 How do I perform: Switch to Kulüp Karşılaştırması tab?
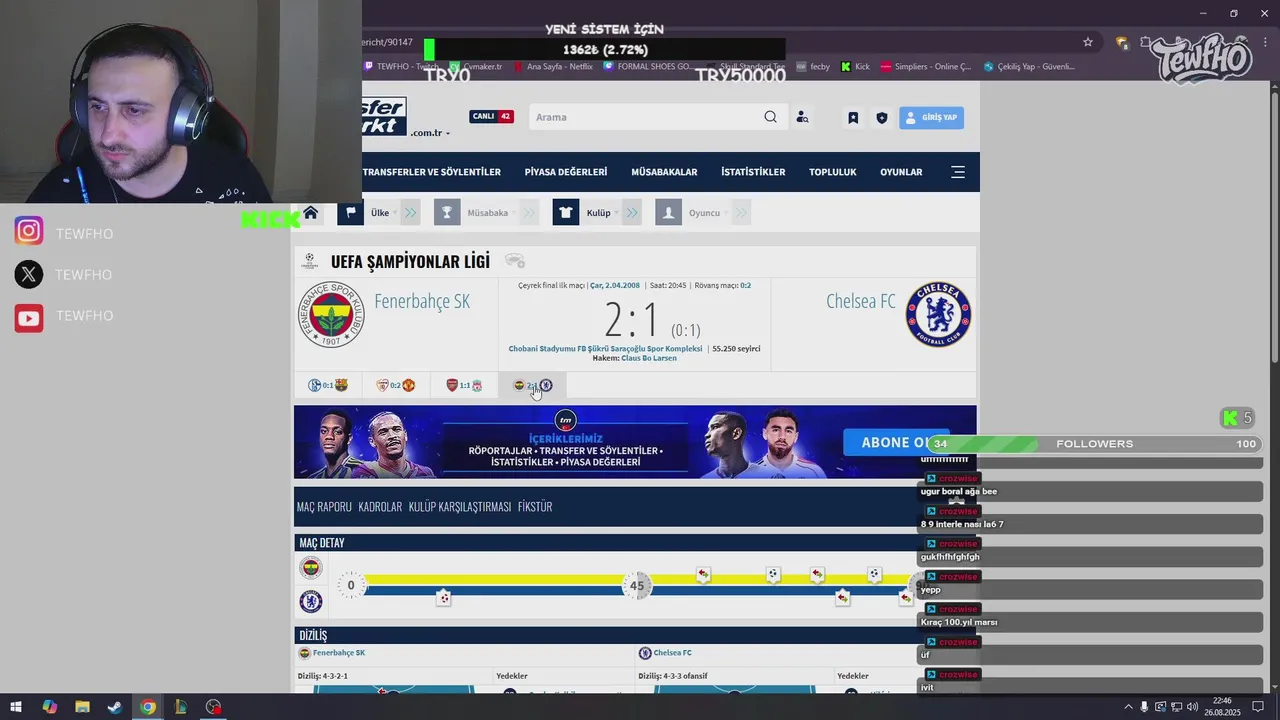click(x=460, y=507)
